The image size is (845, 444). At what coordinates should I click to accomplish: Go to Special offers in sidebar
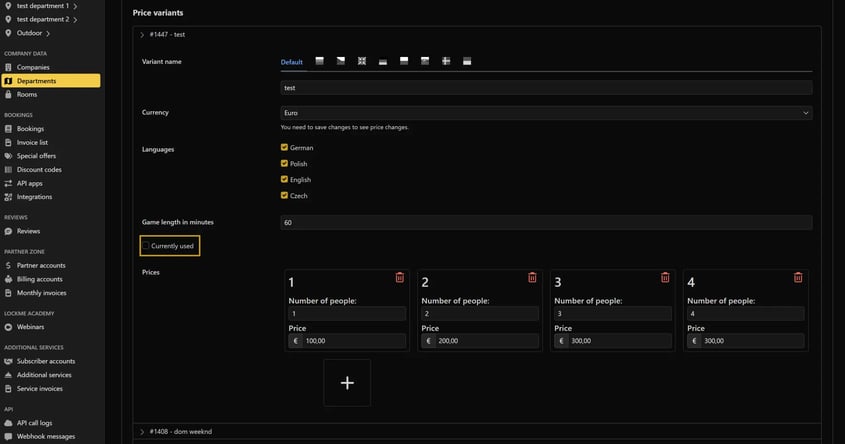(36, 156)
